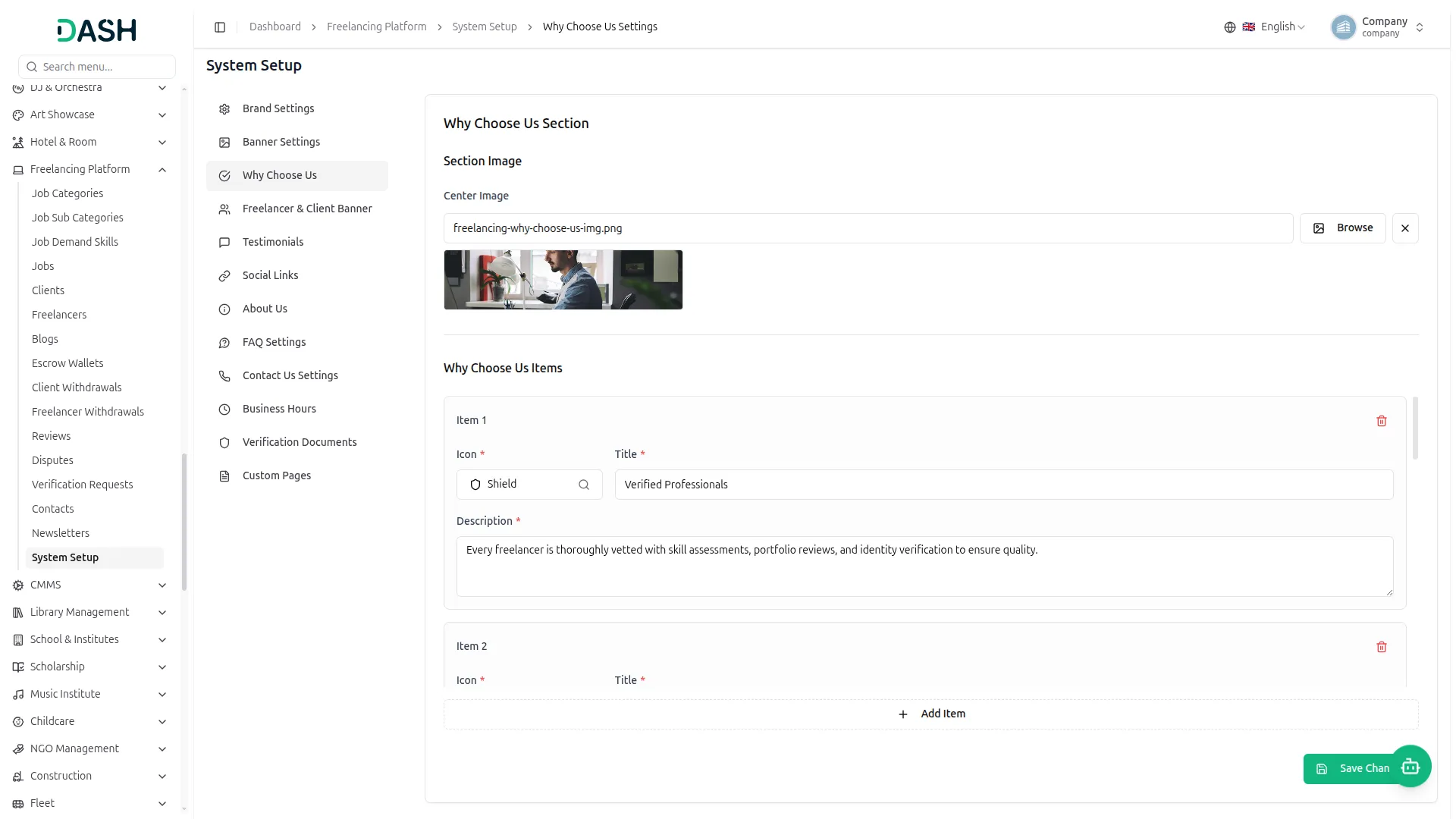Click center image filename field
Screen dimensions: 1456x819
pyautogui.click(x=868, y=228)
